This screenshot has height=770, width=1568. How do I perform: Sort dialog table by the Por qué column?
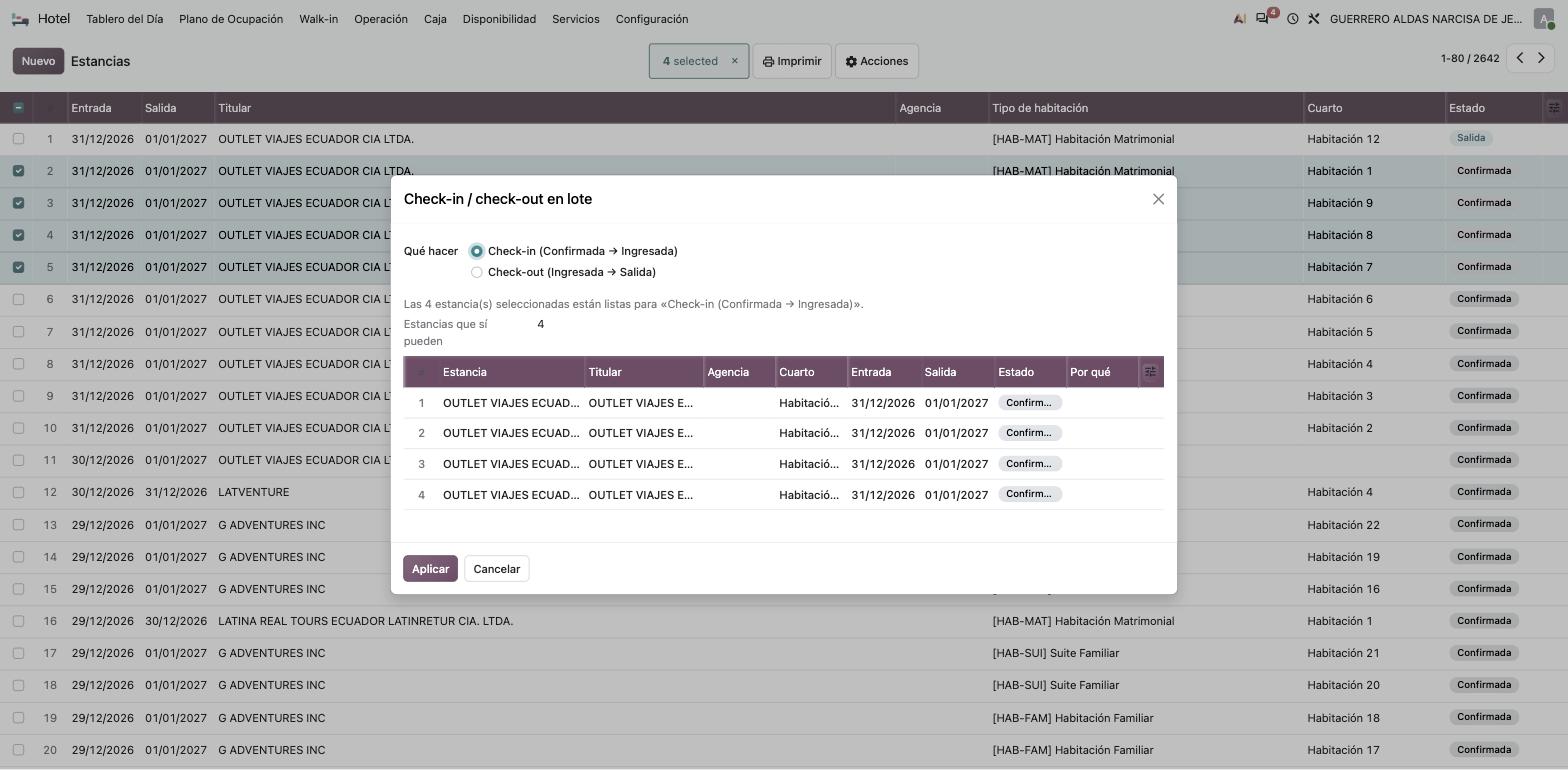[1102, 372]
